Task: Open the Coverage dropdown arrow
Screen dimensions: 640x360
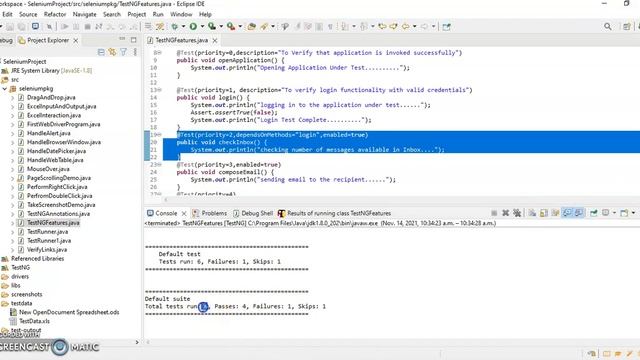Action: tap(221, 27)
